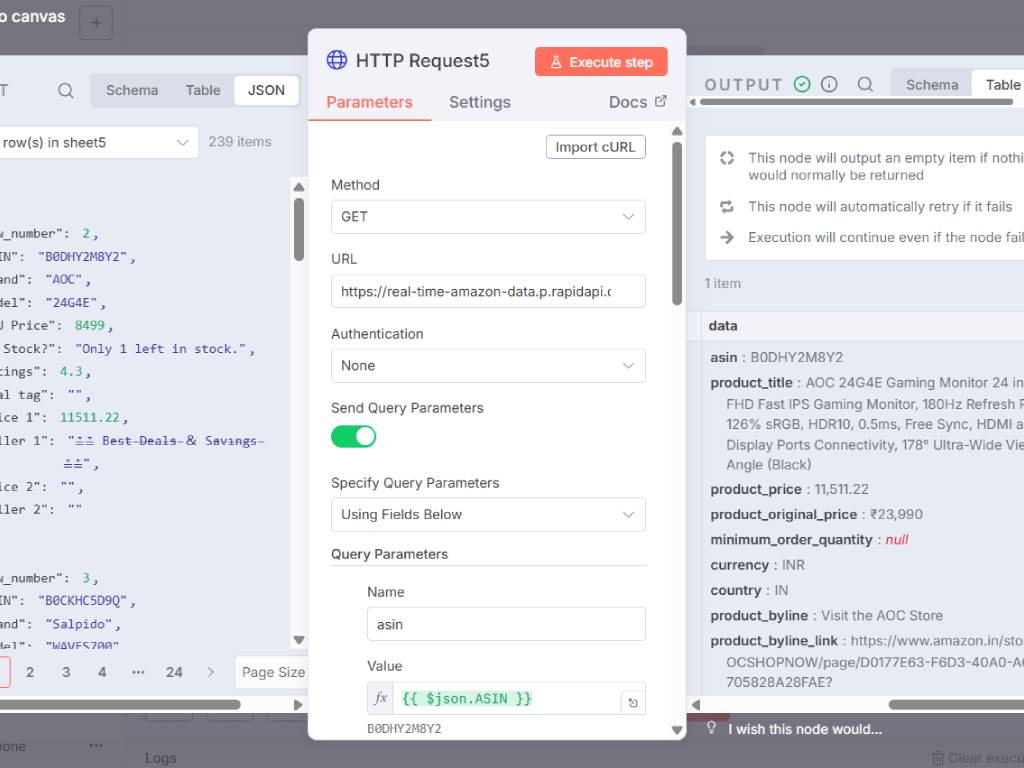Click the URL input field
The width and height of the screenshot is (1024, 768).
(488, 292)
